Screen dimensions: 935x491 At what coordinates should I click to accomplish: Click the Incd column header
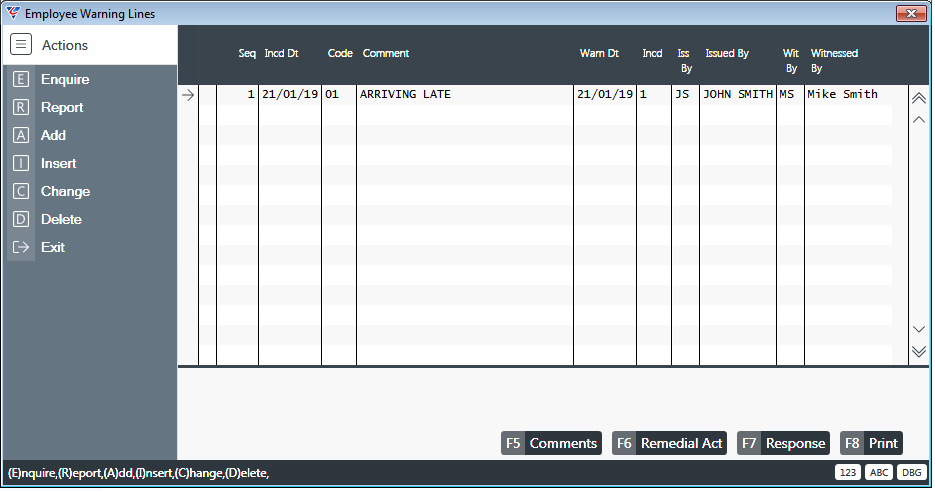(x=652, y=53)
